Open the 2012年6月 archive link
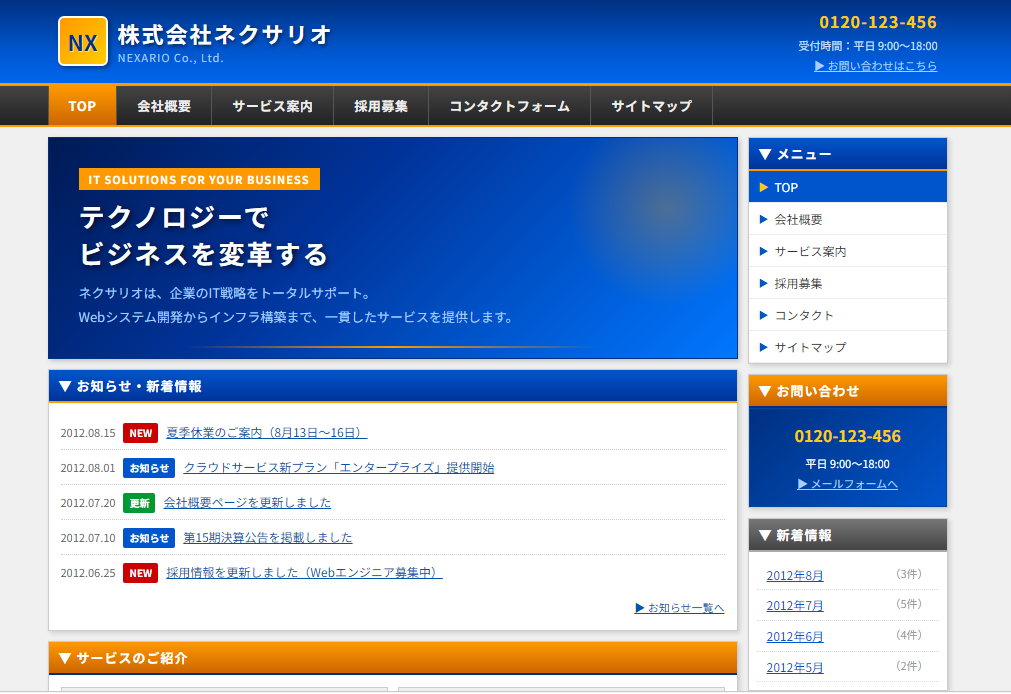 pyautogui.click(x=794, y=637)
